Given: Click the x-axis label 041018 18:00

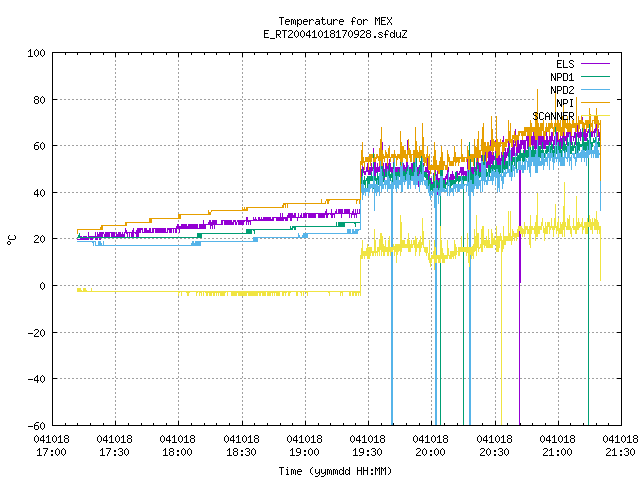Looking at the screenshot, I should [x=178, y=446].
